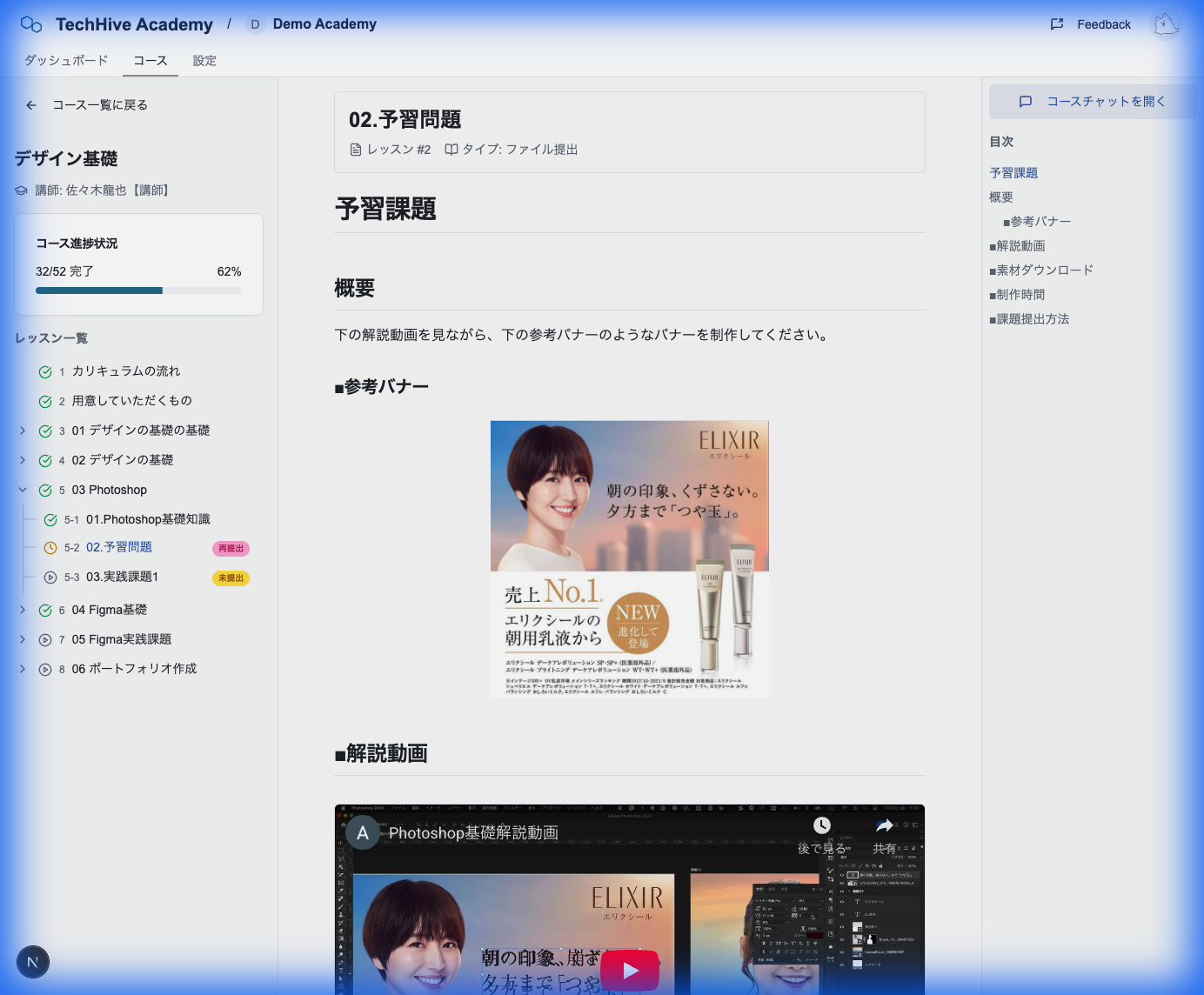This screenshot has height=995, width=1204.
Task: Expand the 05 Figma実践課題 section
Action: 23,639
